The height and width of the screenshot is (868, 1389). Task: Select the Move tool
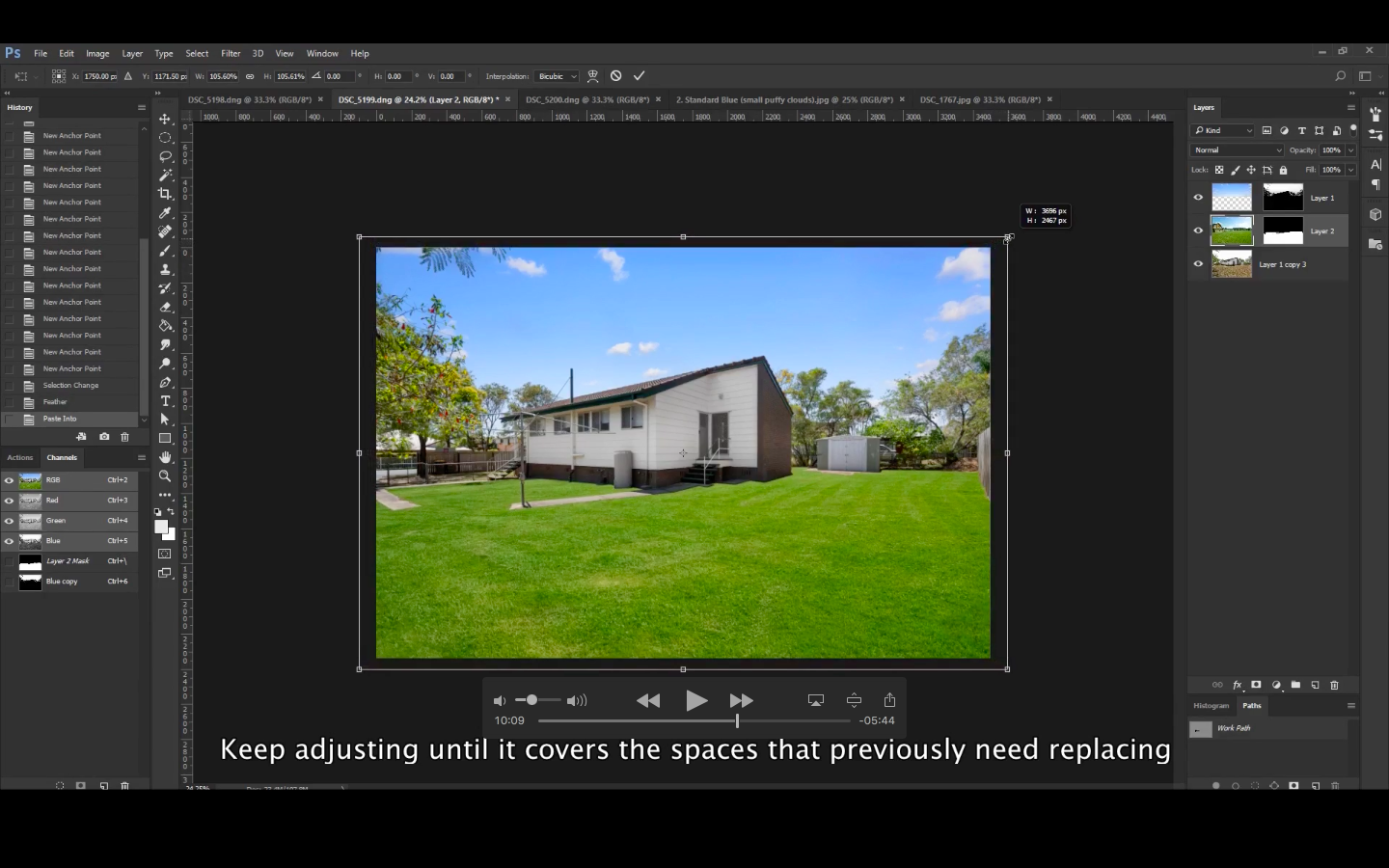[x=165, y=119]
